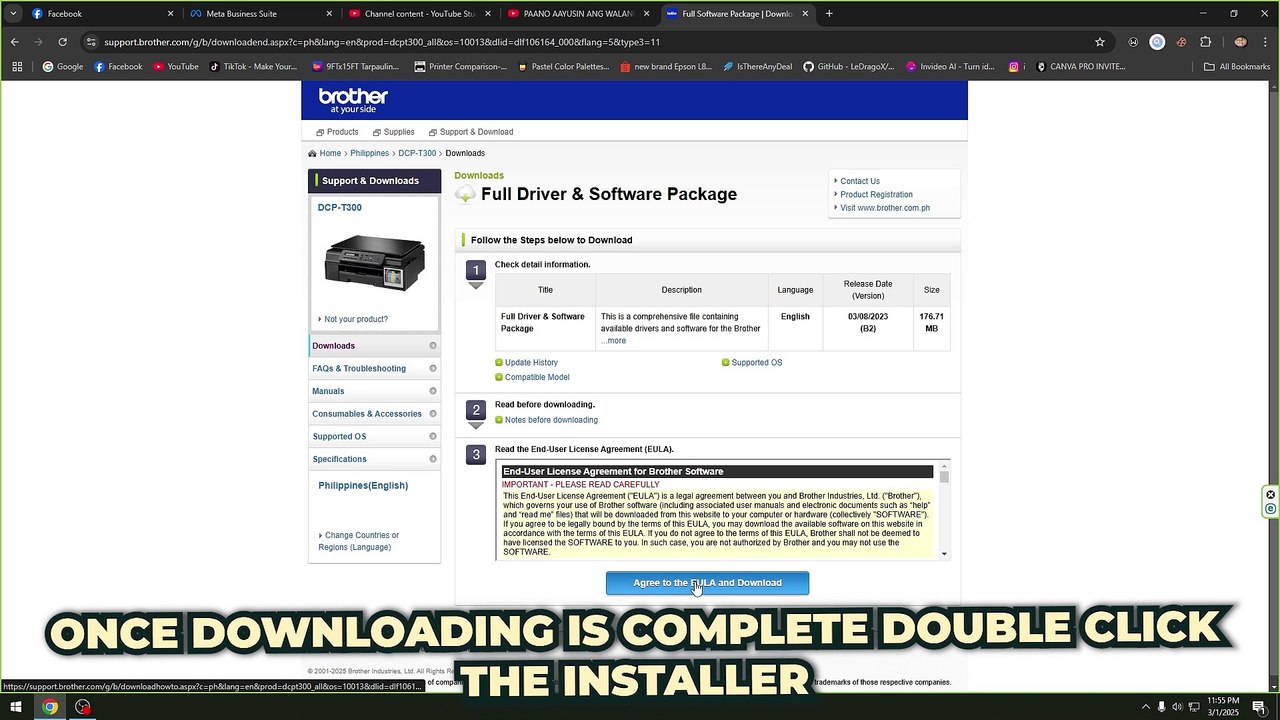Go to Home breadcrumb
This screenshot has height=720, width=1280.
click(330, 153)
